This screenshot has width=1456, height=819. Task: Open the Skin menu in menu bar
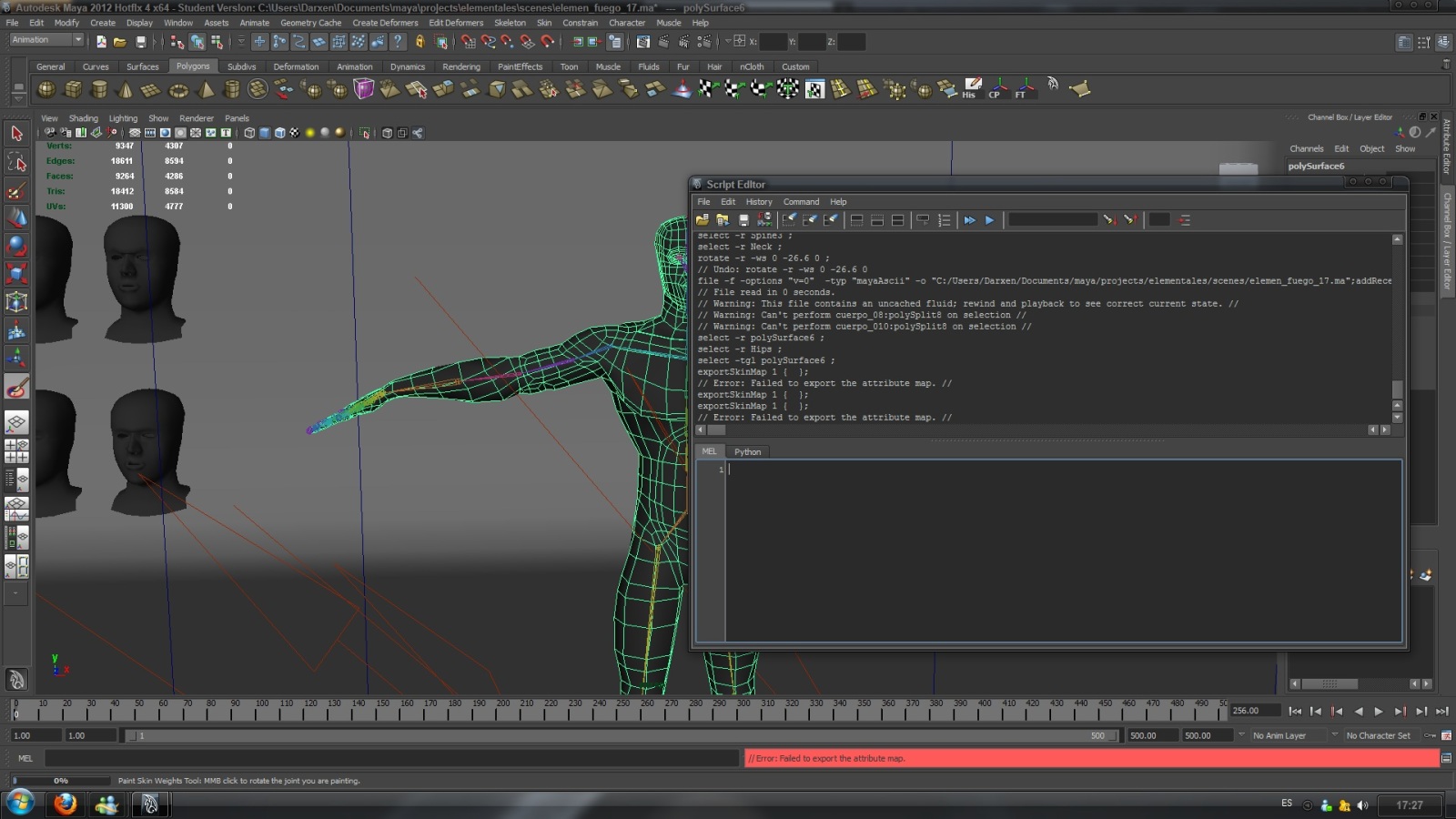544,23
